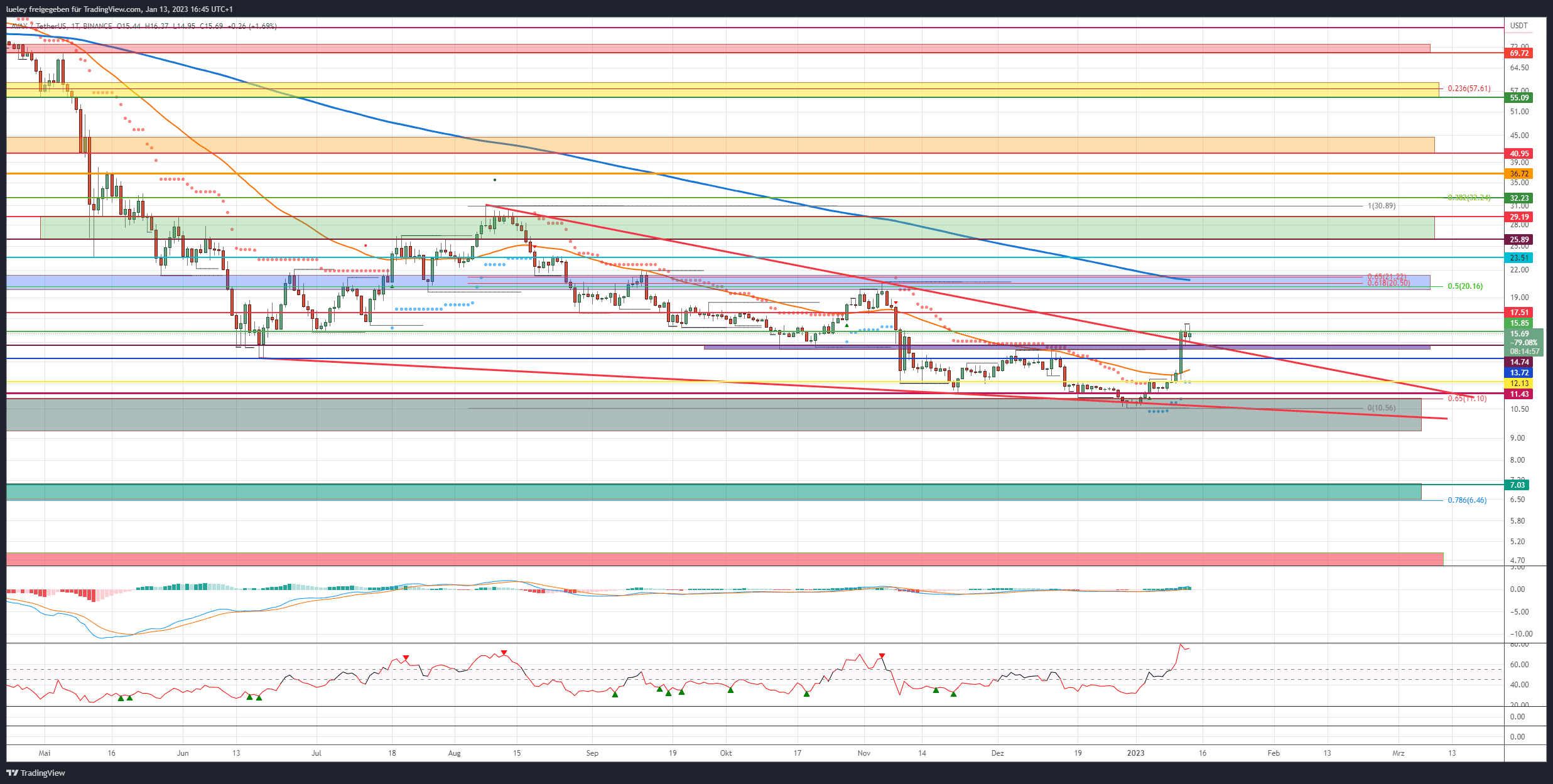
Task: Click the 0.236(57.61) Fibonacci label
Action: pos(1469,89)
